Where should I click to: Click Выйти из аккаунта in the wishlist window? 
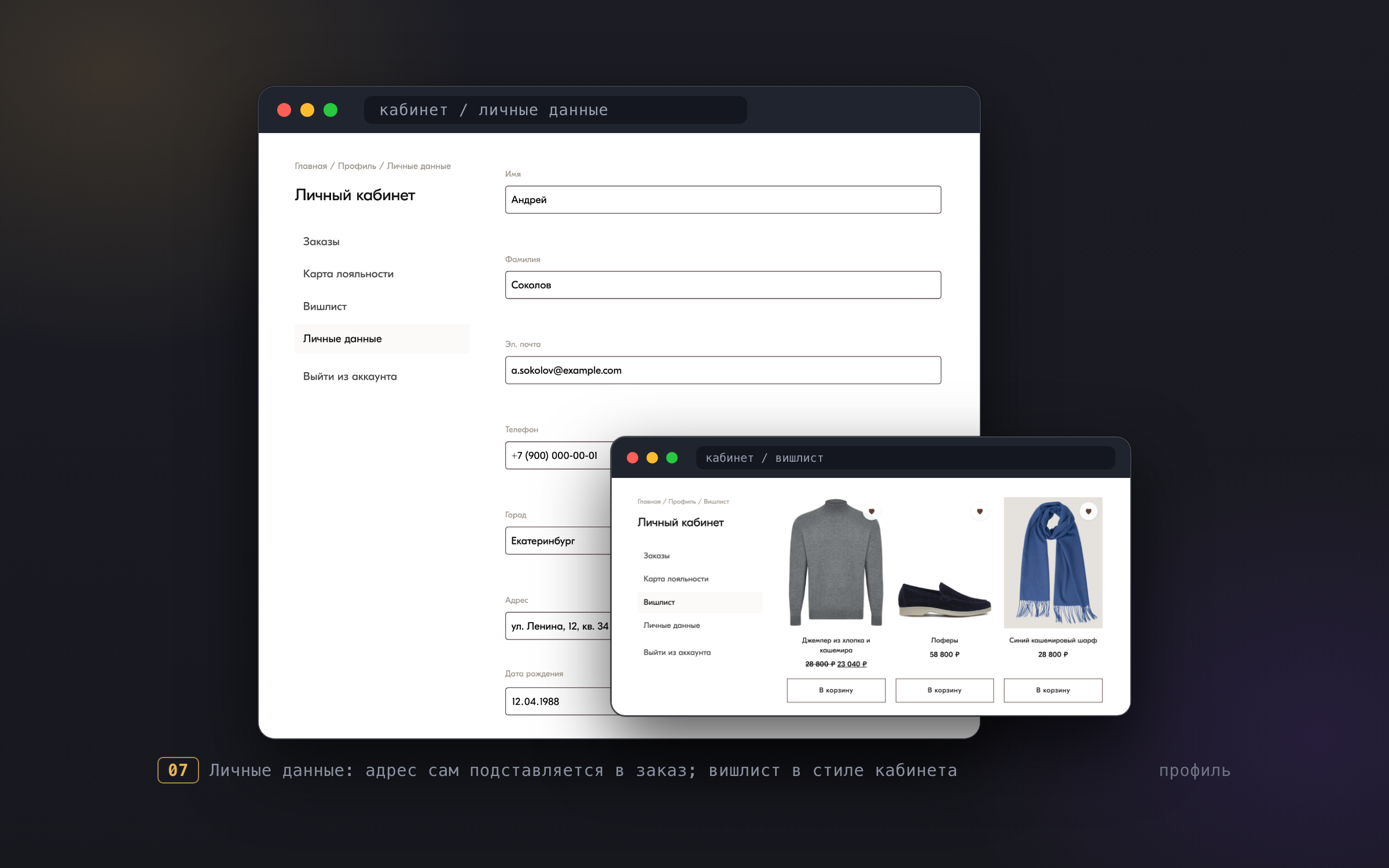677,653
